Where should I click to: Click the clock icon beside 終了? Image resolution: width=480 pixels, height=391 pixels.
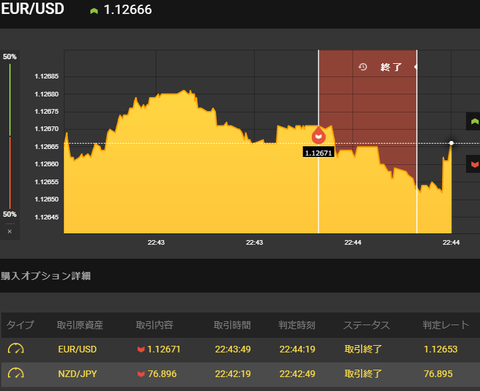[x=363, y=67]
